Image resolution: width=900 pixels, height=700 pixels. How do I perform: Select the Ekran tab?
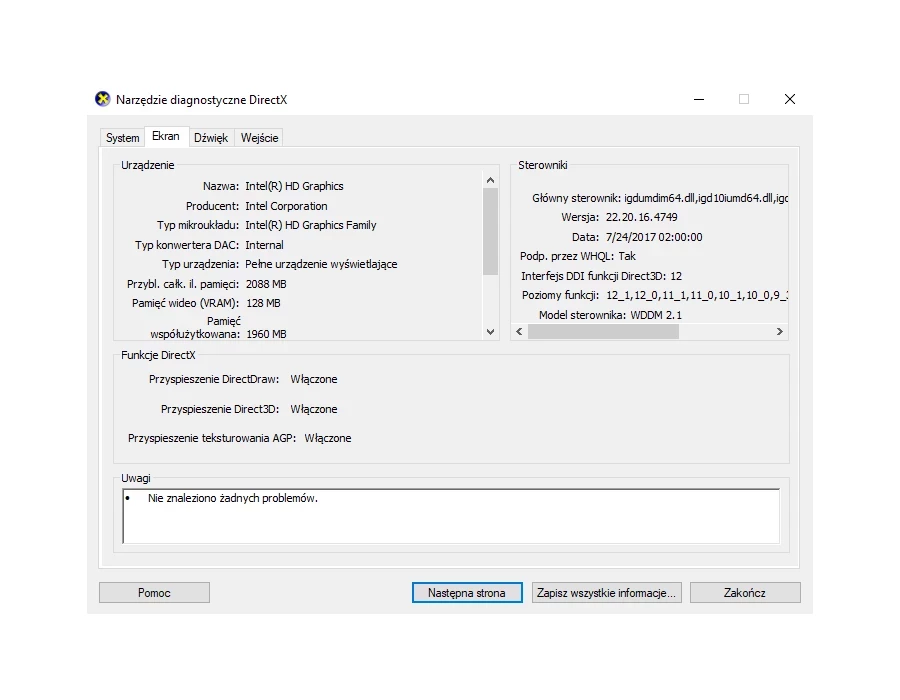coord(166,137)
